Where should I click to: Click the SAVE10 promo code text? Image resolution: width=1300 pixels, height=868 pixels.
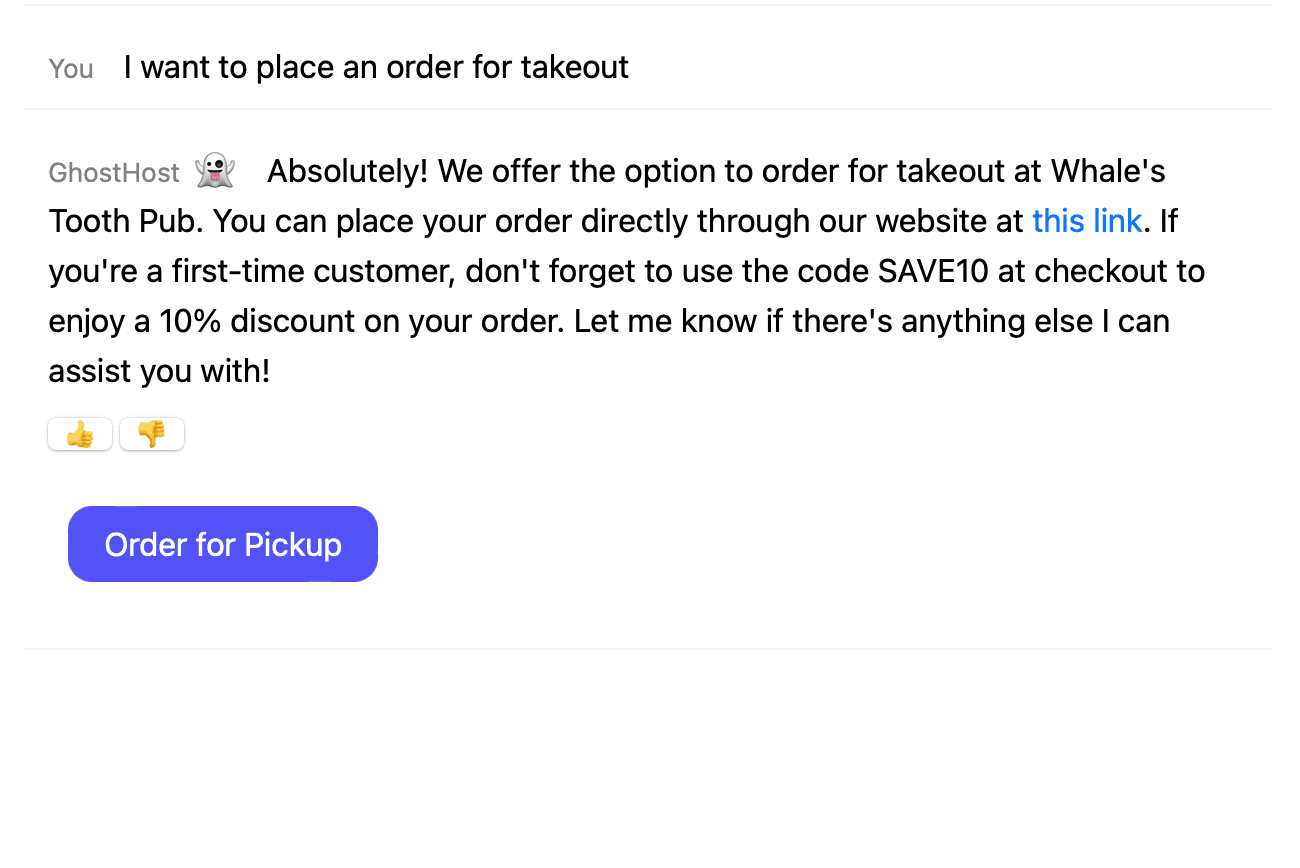pyautogui.click(x=933, y=271)
